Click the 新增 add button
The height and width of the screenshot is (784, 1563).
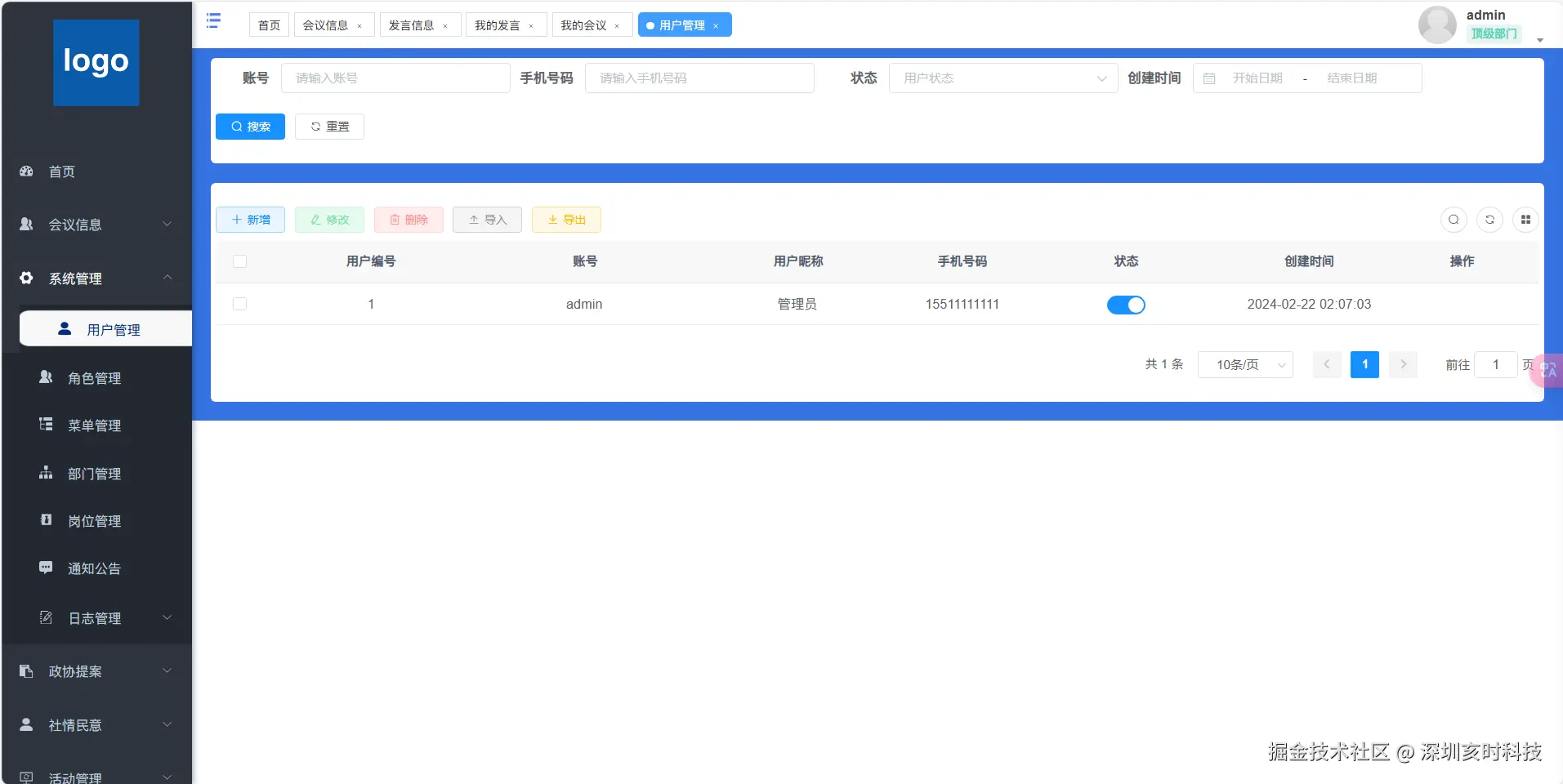(x=250, y=220)
